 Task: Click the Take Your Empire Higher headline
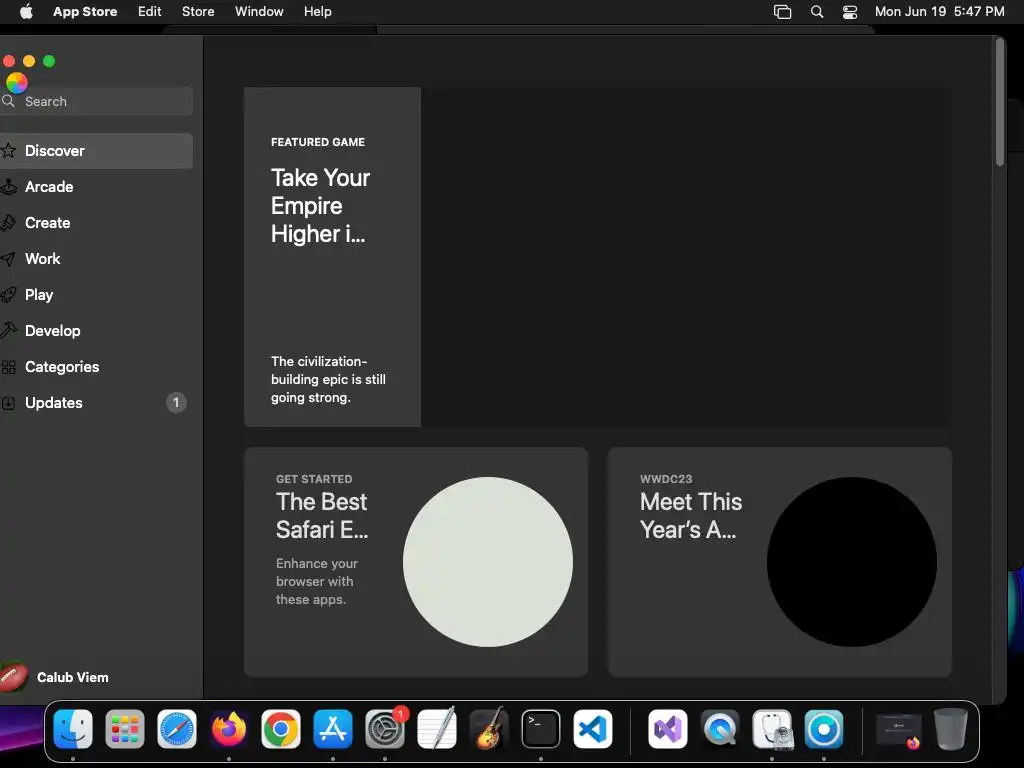(320, 206)
